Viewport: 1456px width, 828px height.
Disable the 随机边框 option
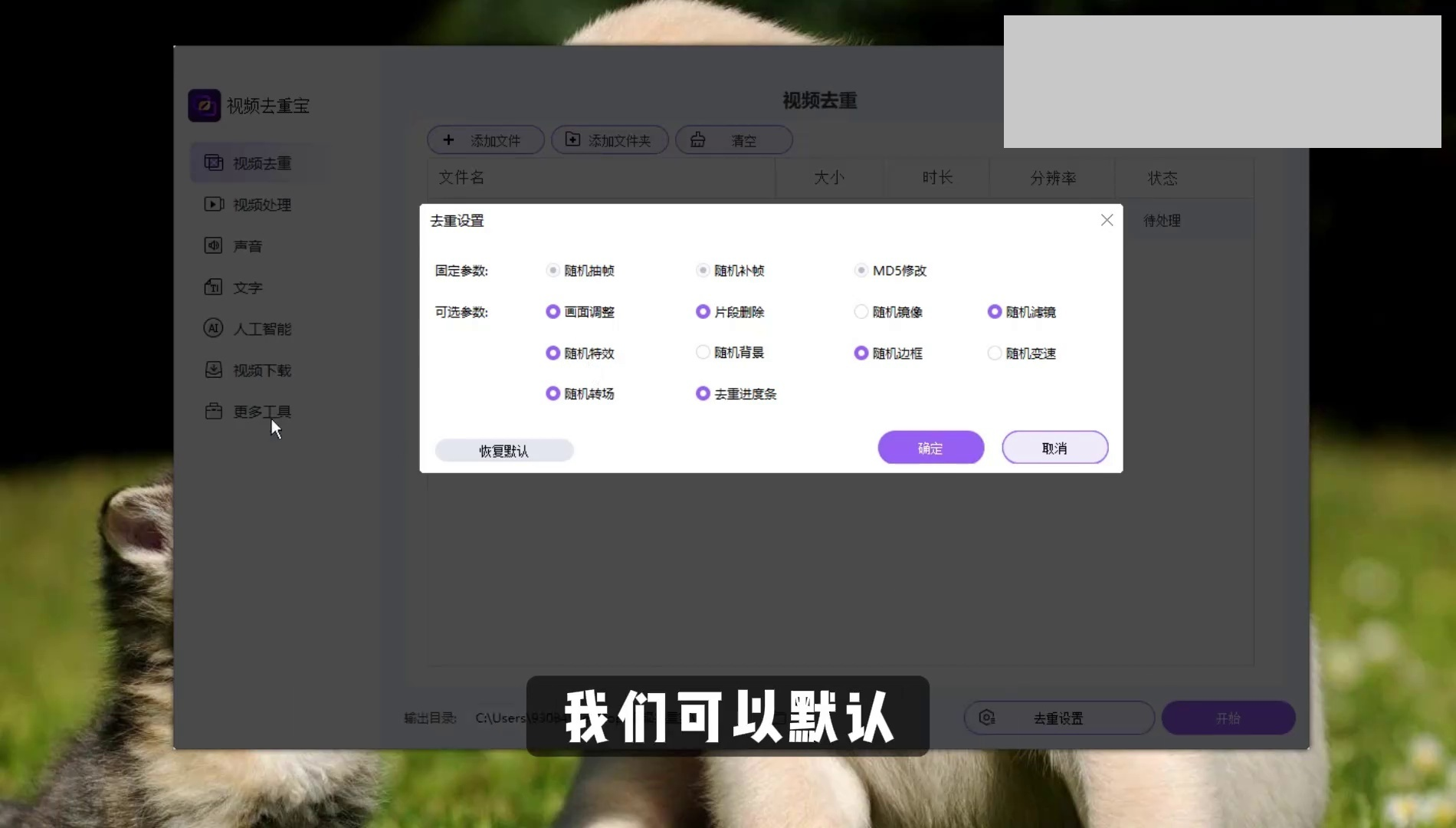point(861,353)
